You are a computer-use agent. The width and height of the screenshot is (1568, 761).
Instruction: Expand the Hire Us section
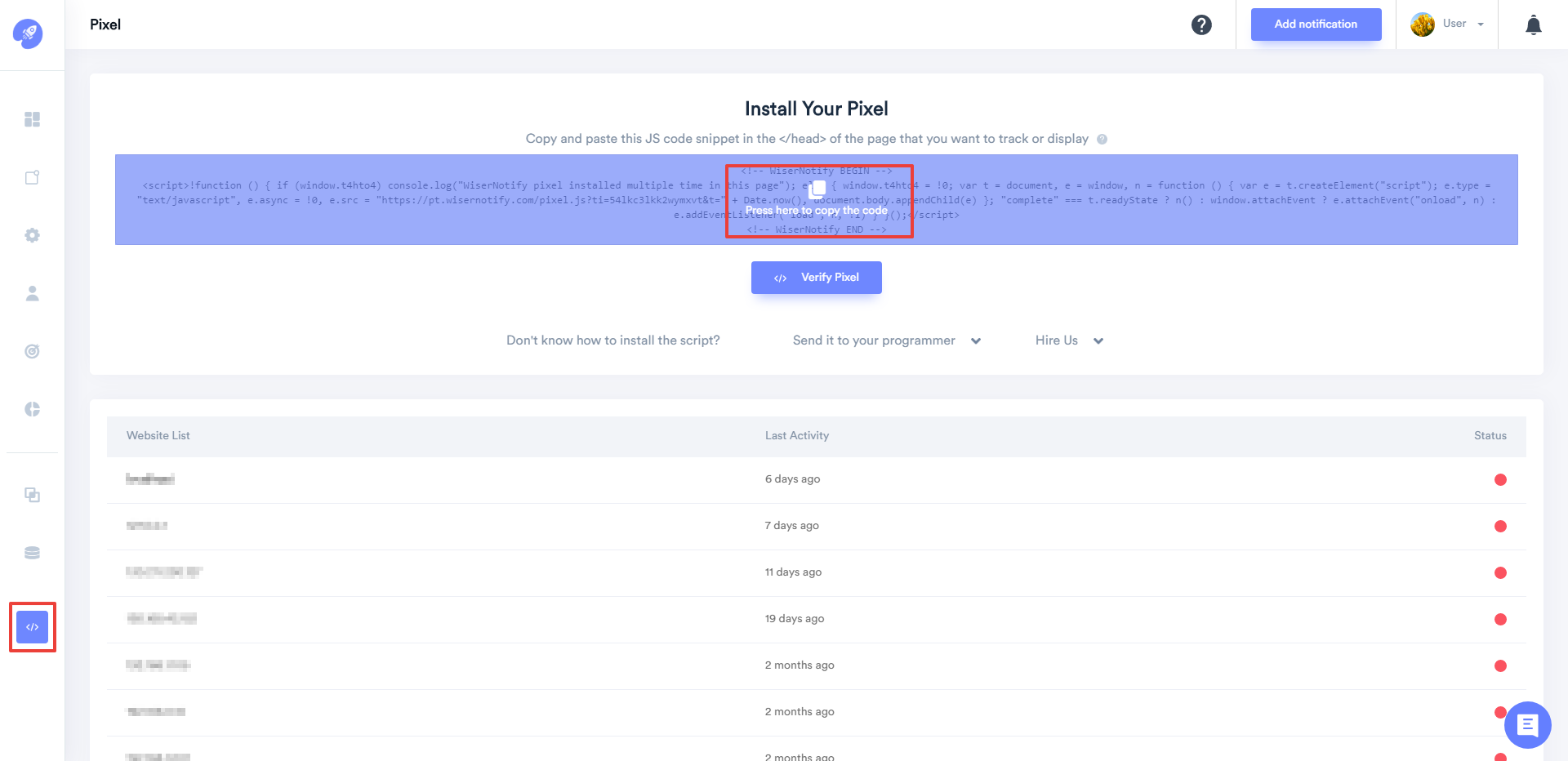click(x=1069, y=340)
